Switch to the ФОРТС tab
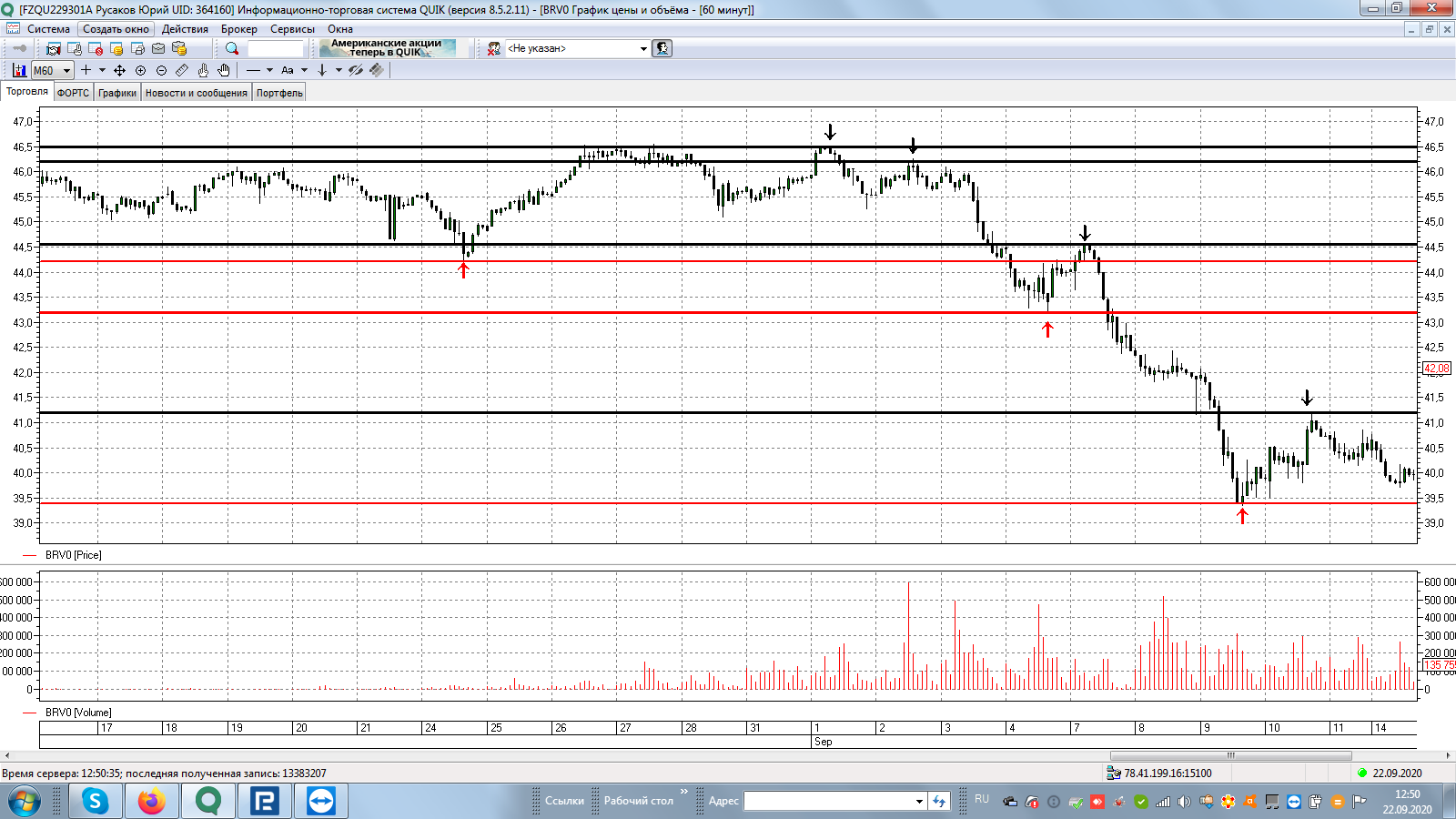Screen dimensions: 1456x819 pos(73,93)
